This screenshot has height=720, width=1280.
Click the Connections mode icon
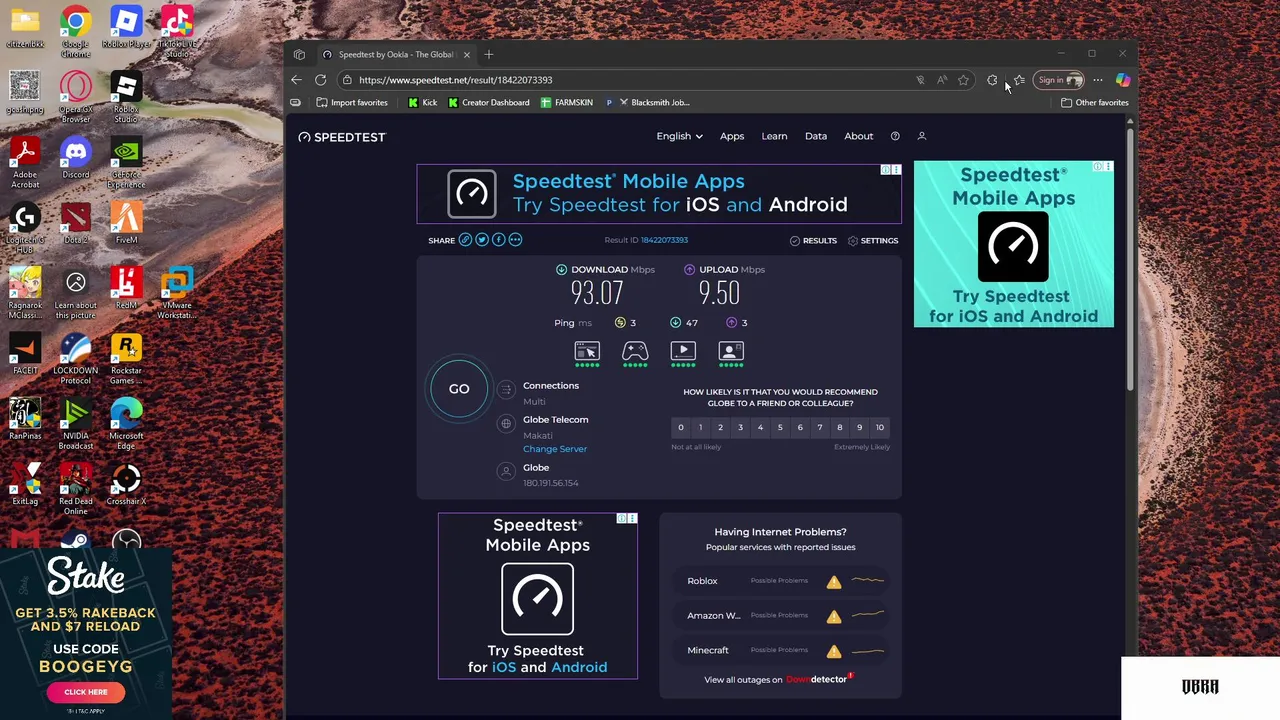point(506,389)
